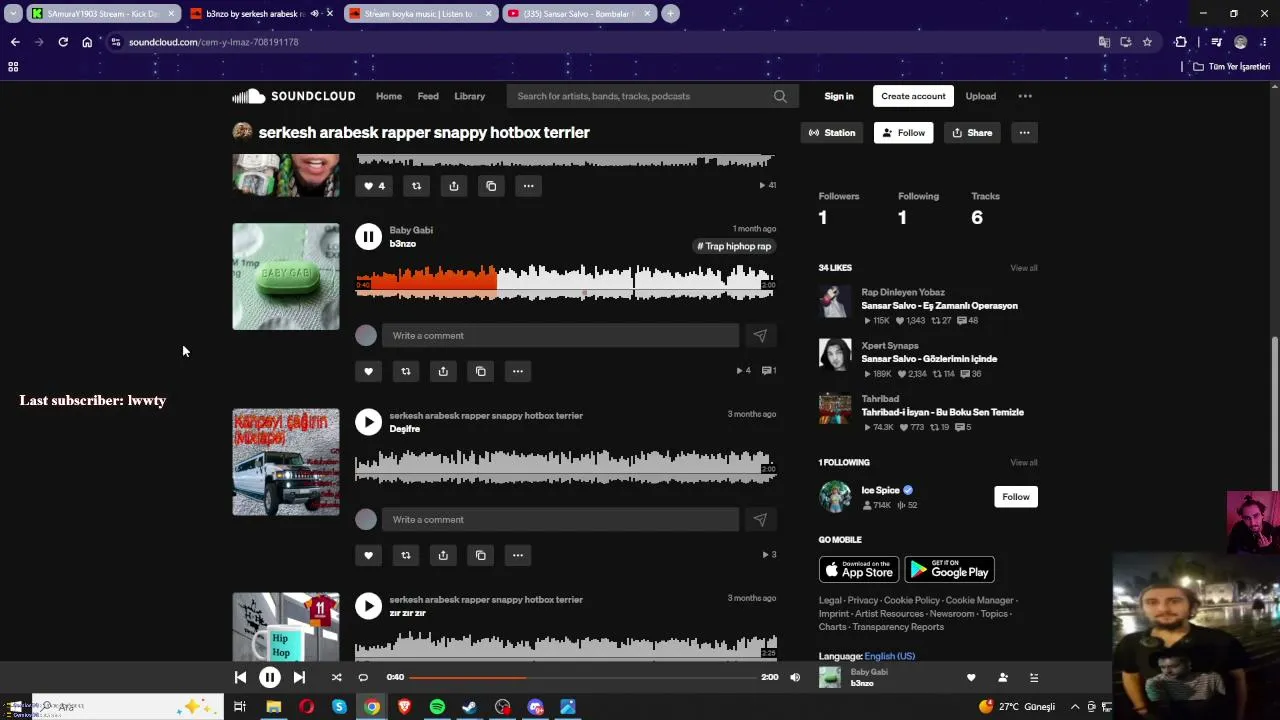The image size is (1280, 720).
Task: Copy link of the Deşifre track
Action: [480, 555]
